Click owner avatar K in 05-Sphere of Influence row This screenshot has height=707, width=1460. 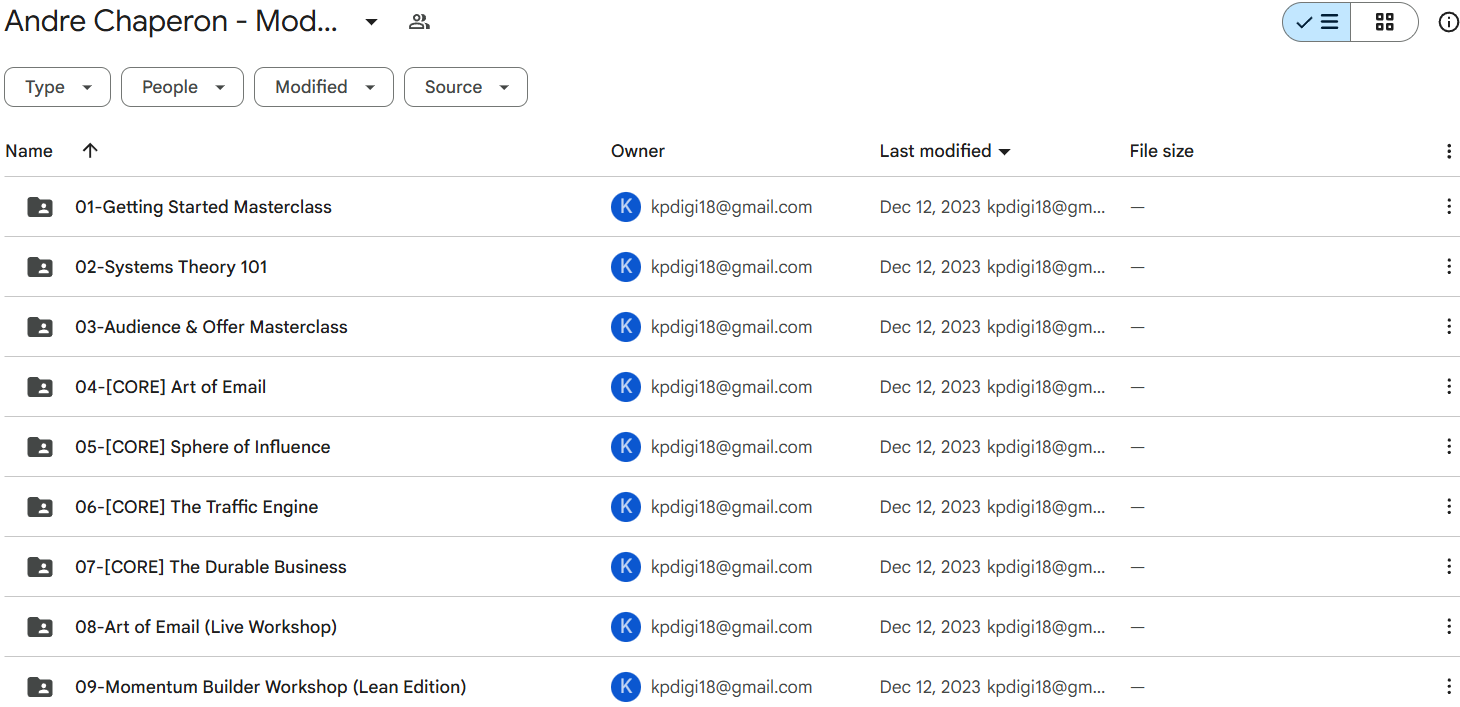[626, 447]
